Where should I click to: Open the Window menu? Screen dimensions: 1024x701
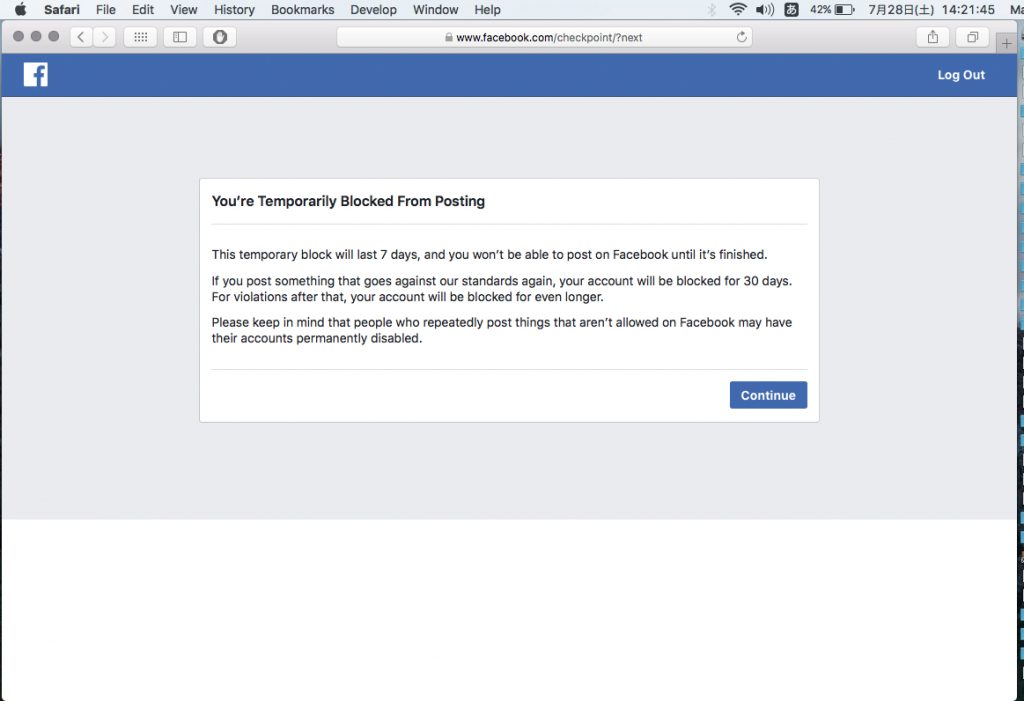click(435, 10)
